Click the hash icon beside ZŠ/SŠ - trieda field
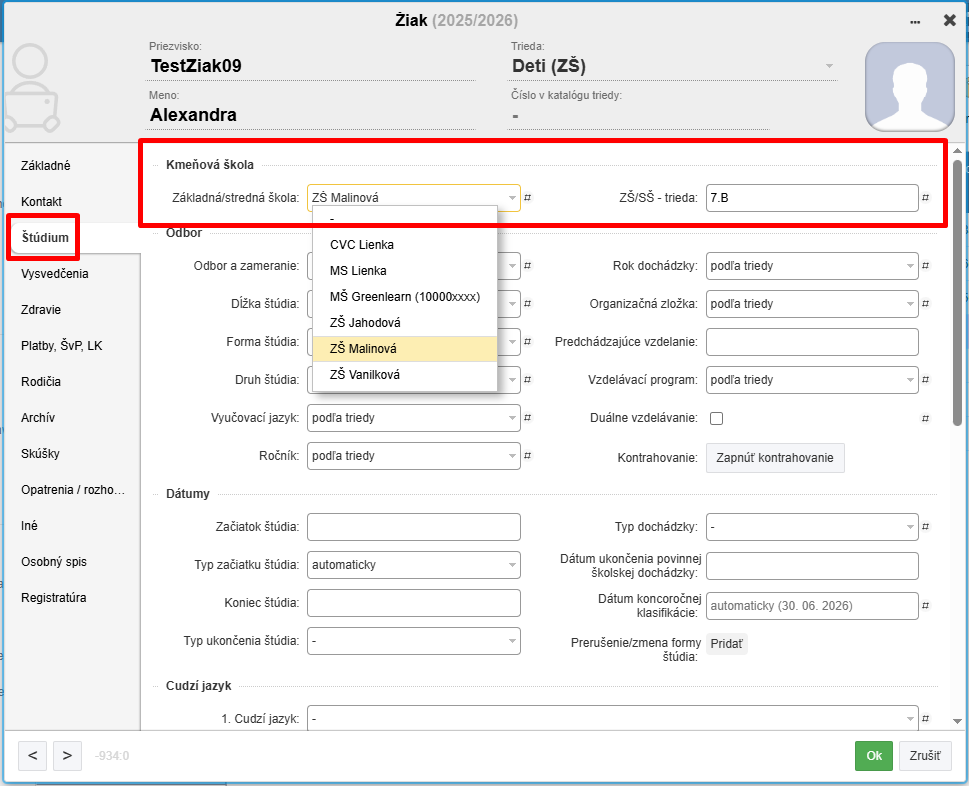The width and height of the screenshot is (969, 786). pos(927,198)
